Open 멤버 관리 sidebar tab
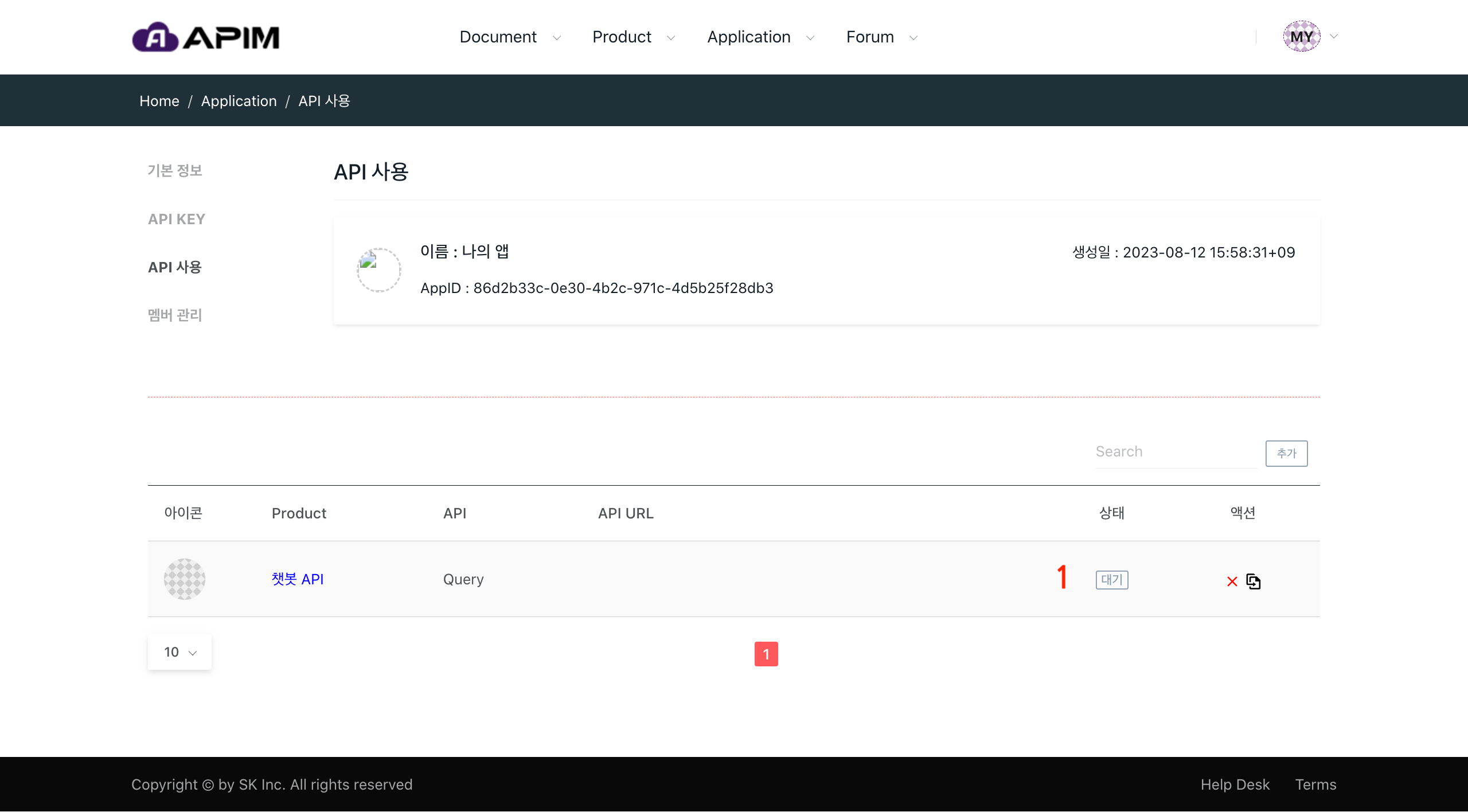 (x=175, y=315)
